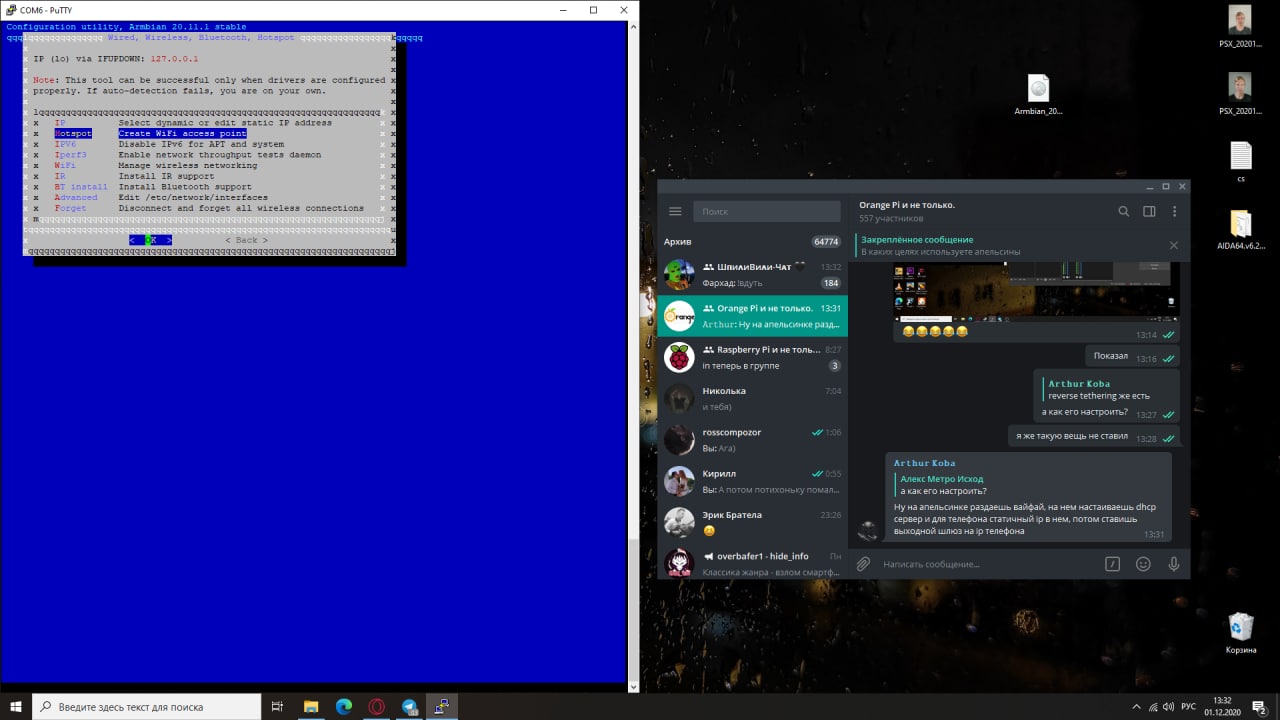The image size is (1280, 720).
Task: Click the PuTTY title bar icon
Action: click(11, 10)
